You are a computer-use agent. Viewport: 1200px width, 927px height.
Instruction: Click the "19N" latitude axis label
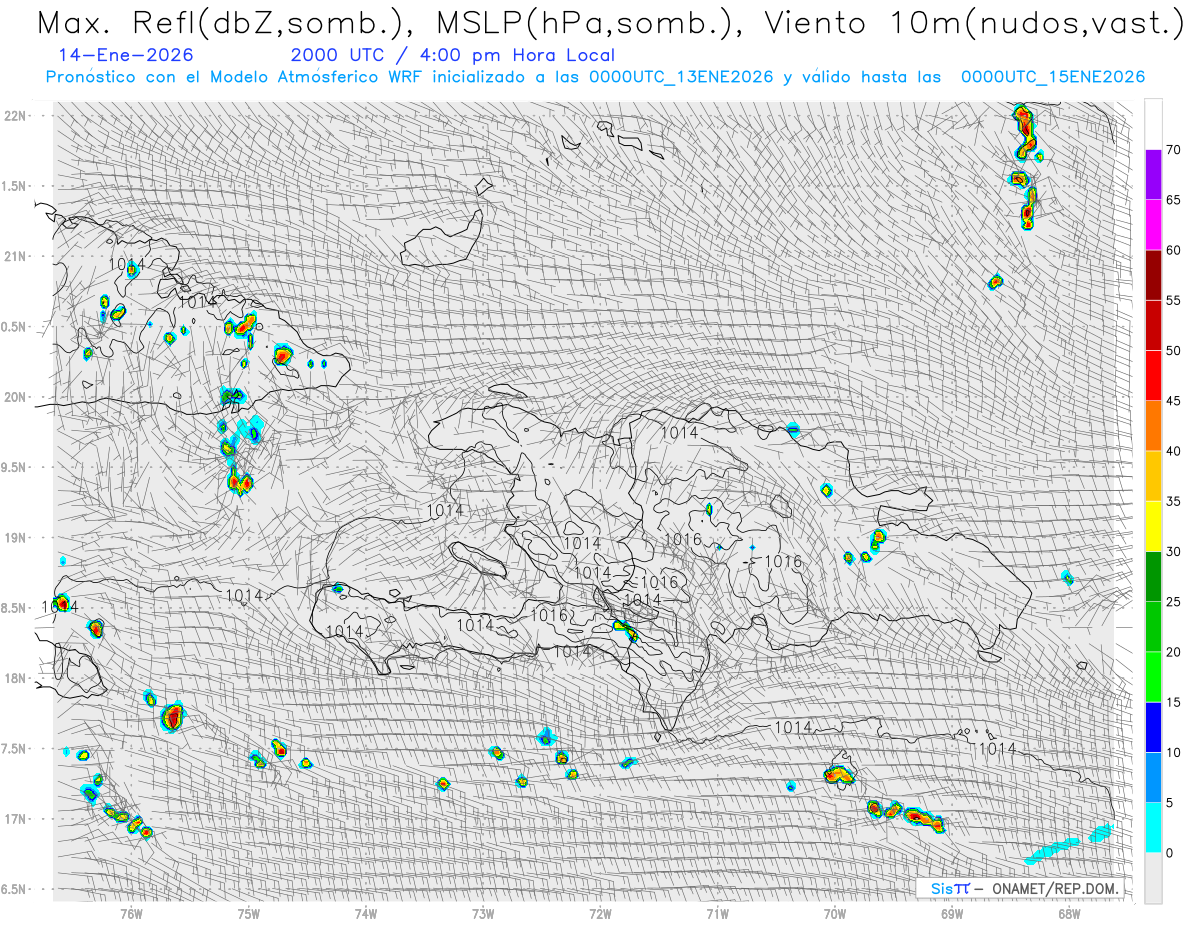click(x=16, y=537)
